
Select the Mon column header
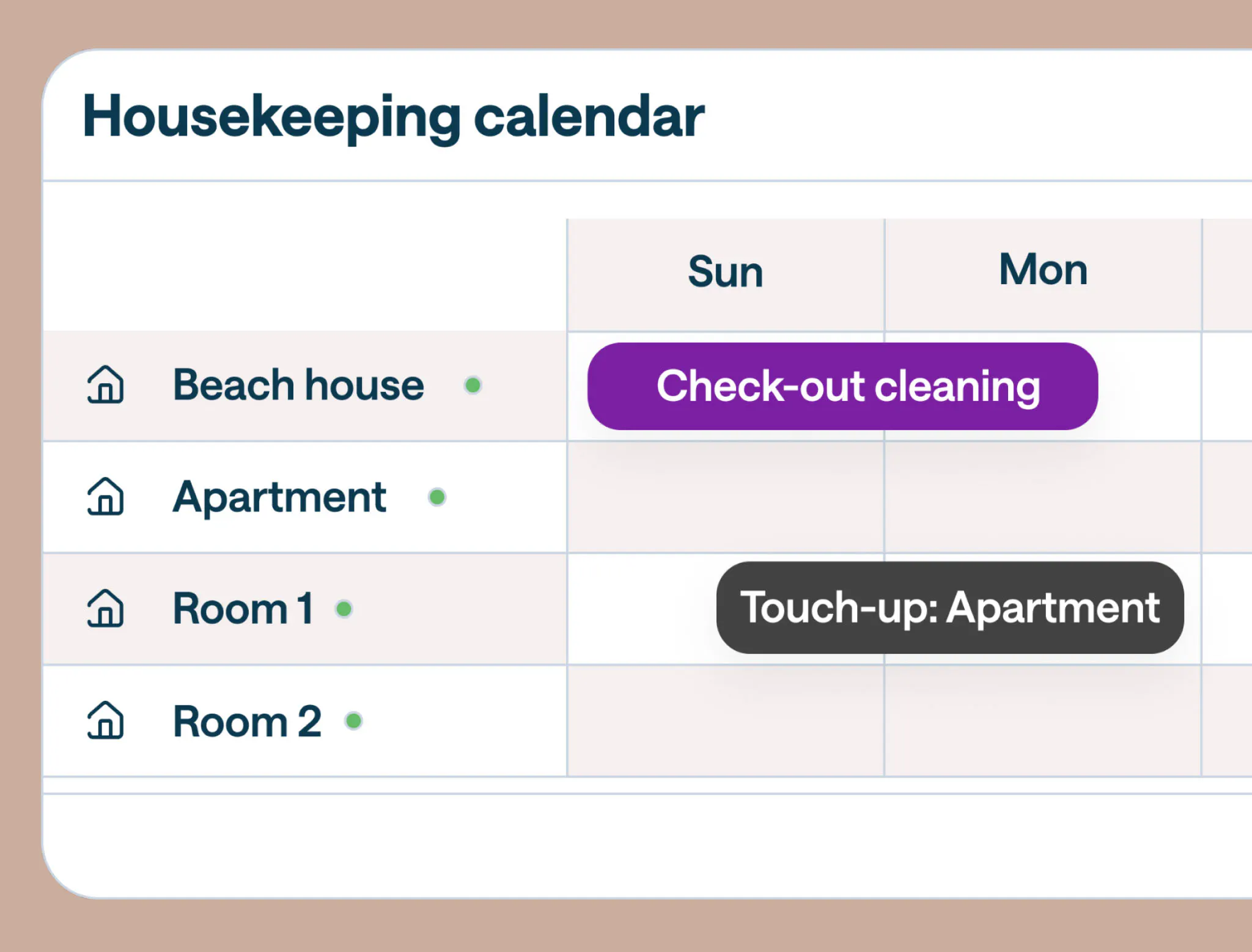(x=1043, y=269)
